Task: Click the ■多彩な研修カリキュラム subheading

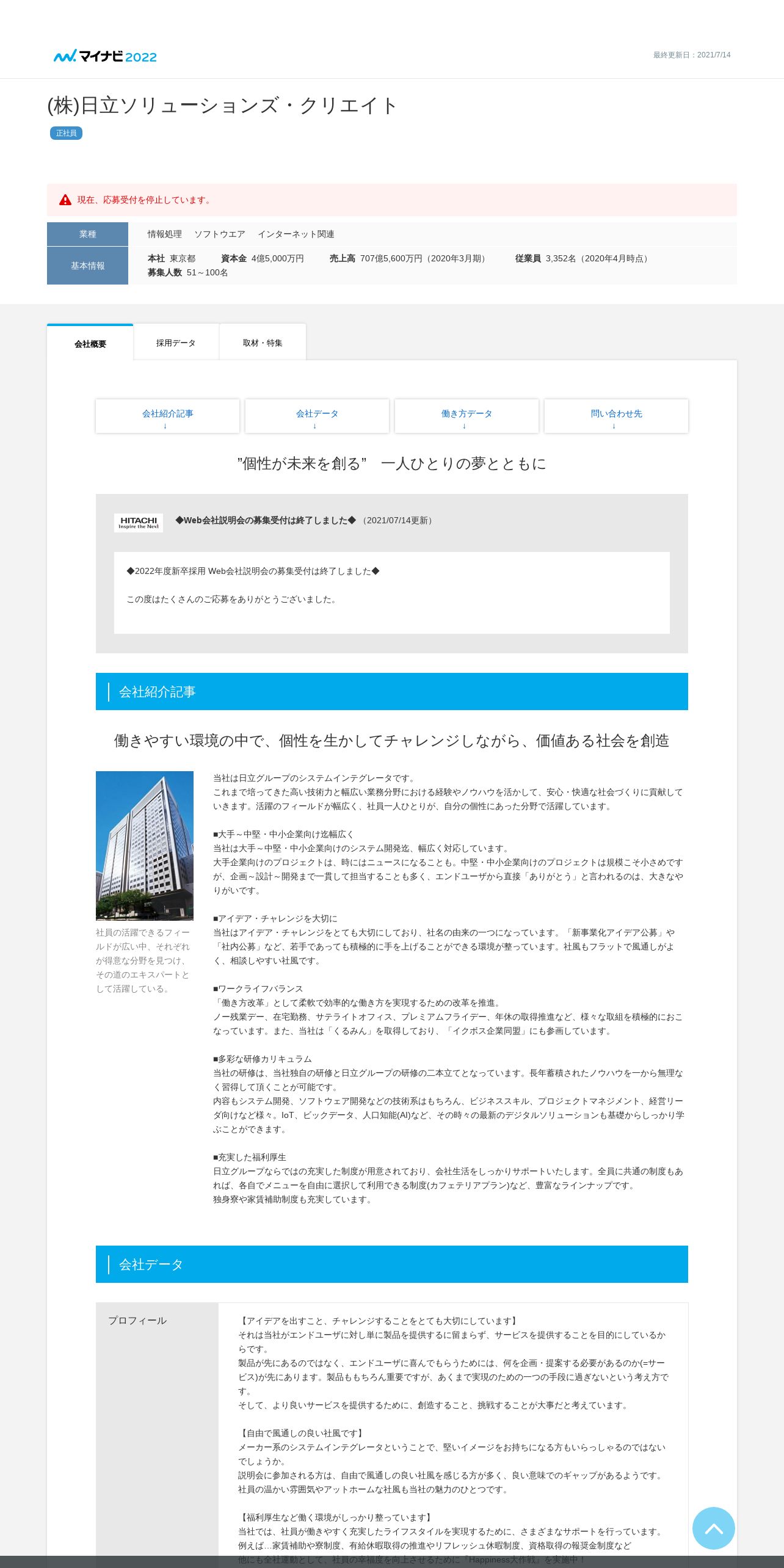Action: coord(263,1059)
